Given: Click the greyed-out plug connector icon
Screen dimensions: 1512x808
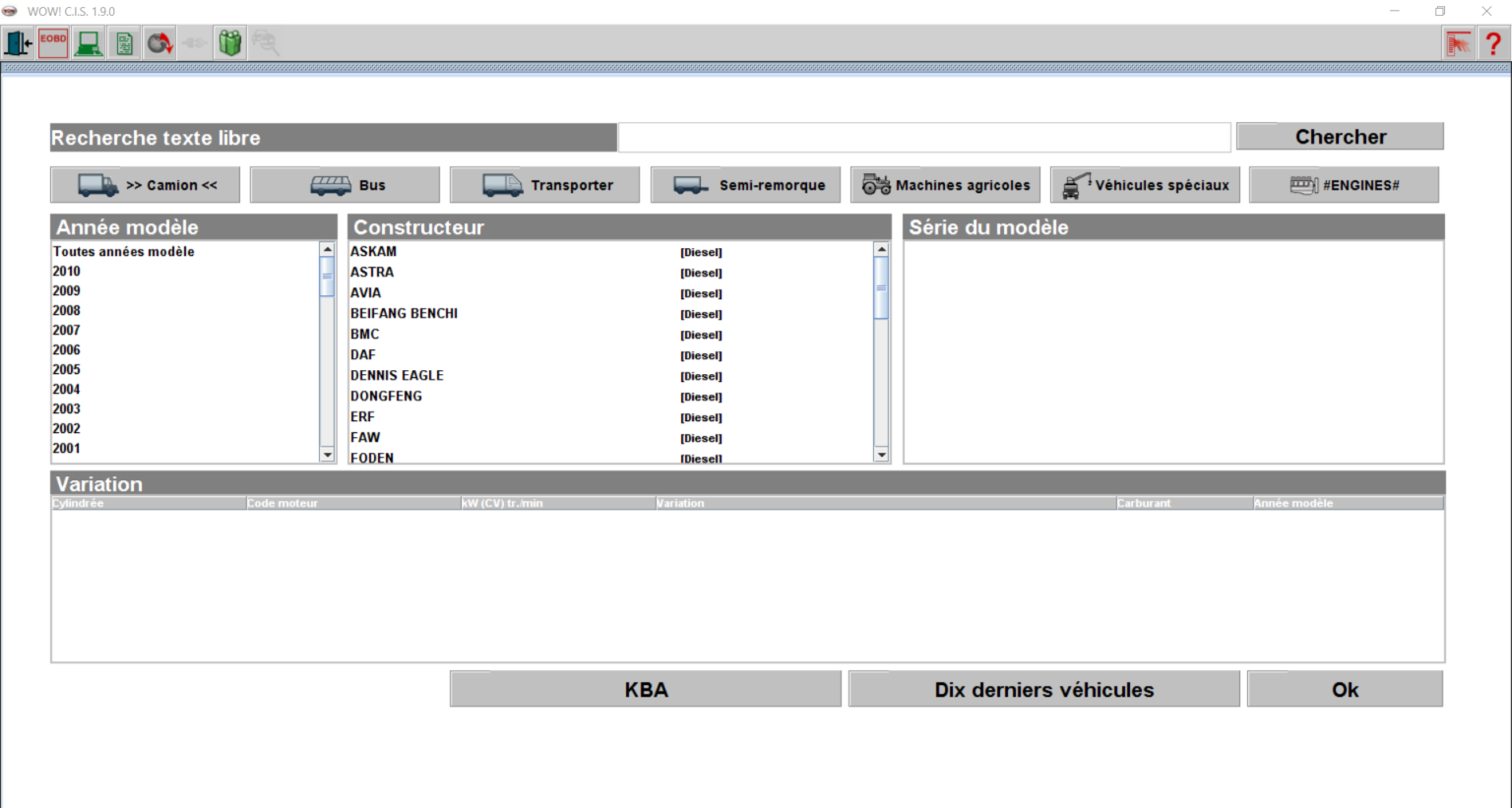Looking at the screenshot, I should click(195, 43).
